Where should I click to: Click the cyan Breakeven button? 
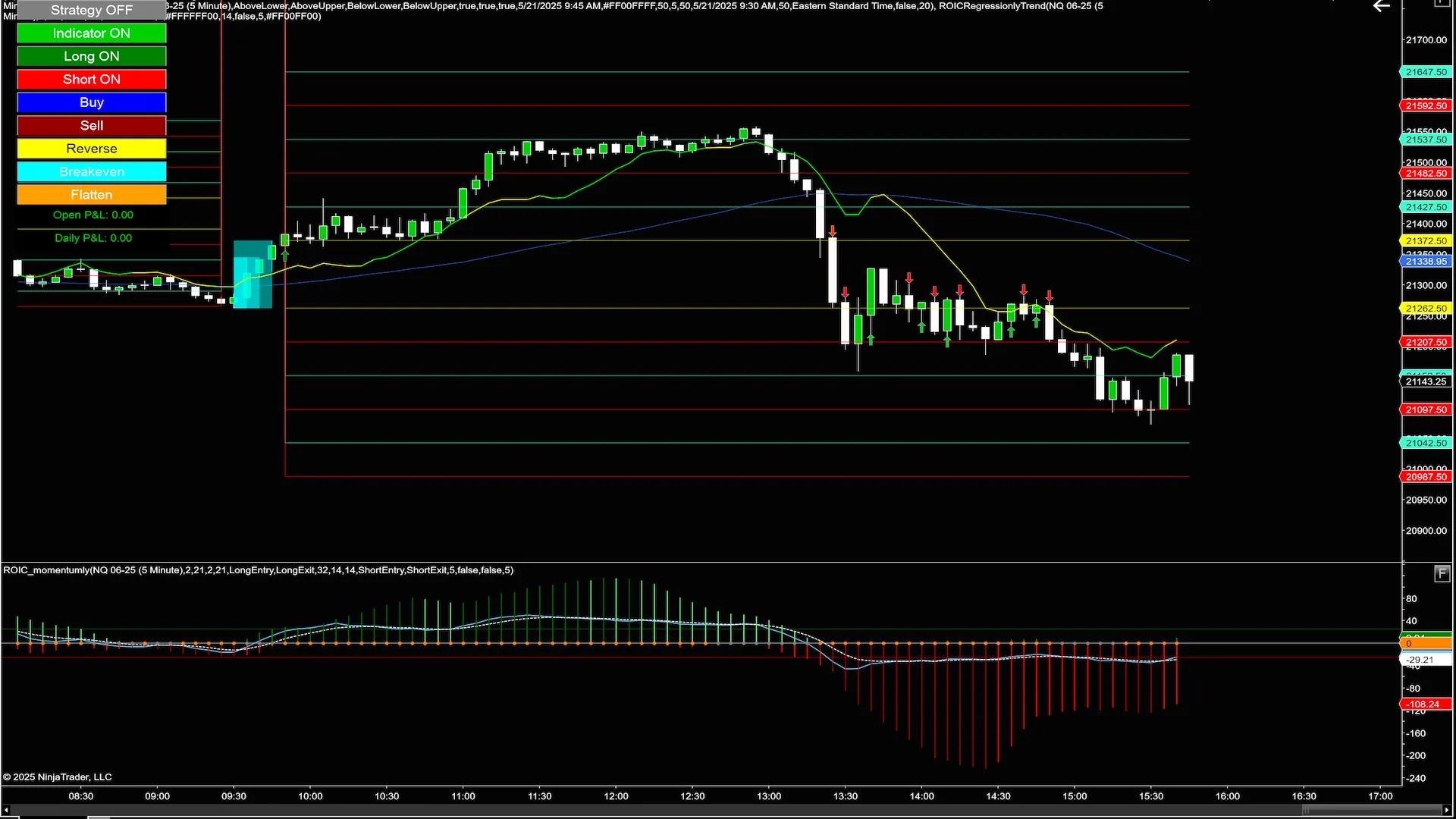(x=91, y=172)
